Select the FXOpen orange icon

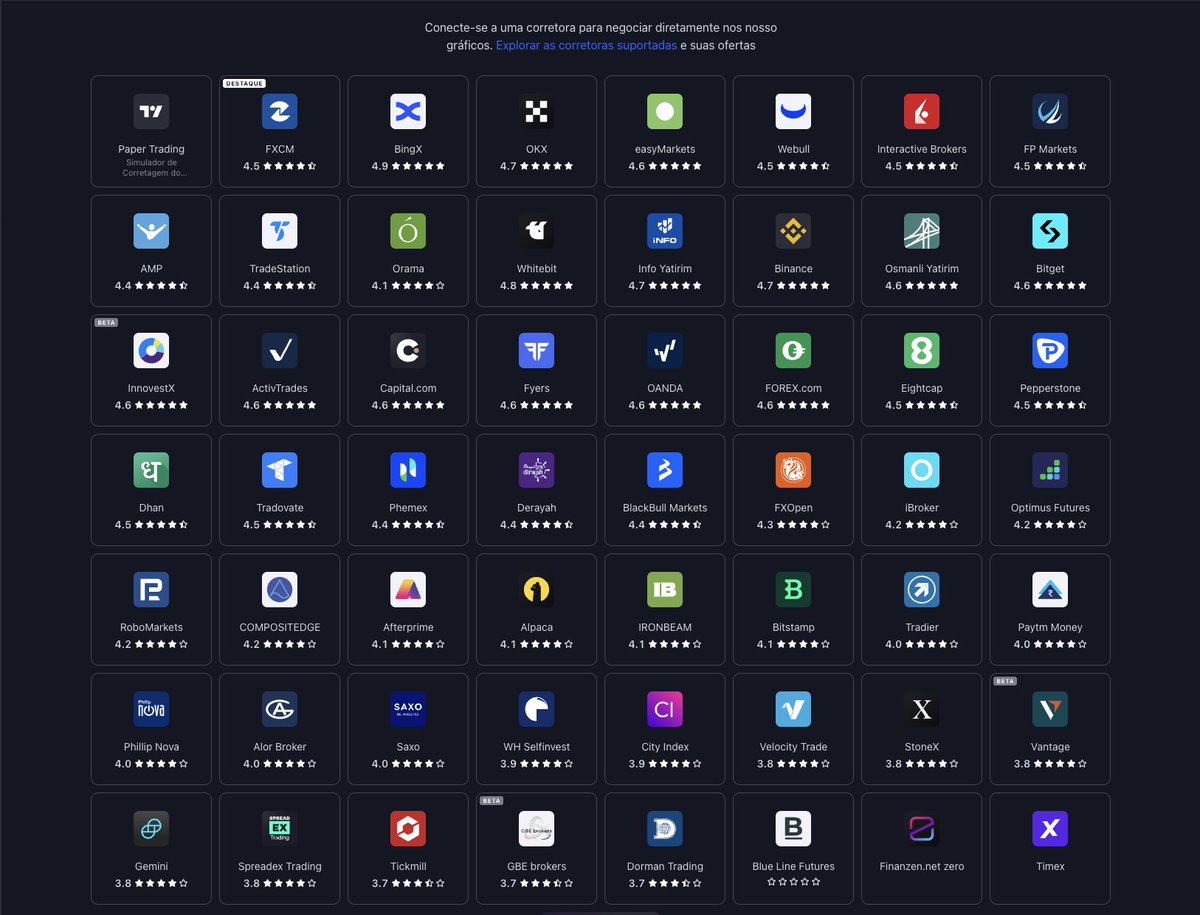793,470
